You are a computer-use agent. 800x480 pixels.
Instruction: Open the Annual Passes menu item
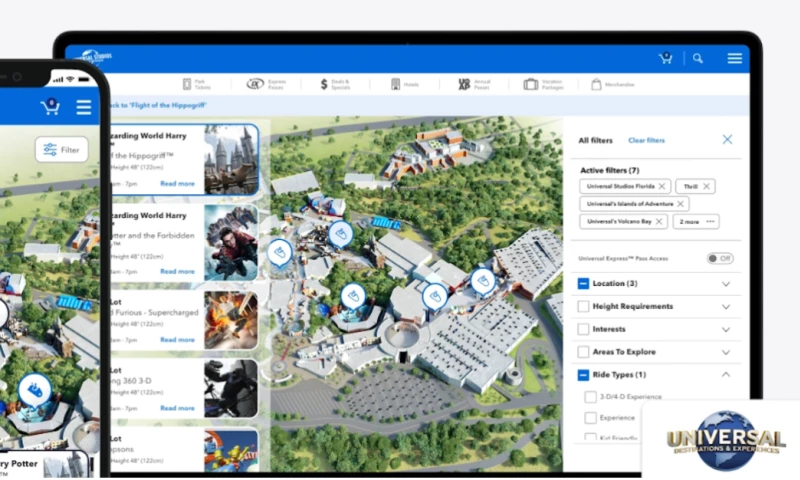[474, 84]
